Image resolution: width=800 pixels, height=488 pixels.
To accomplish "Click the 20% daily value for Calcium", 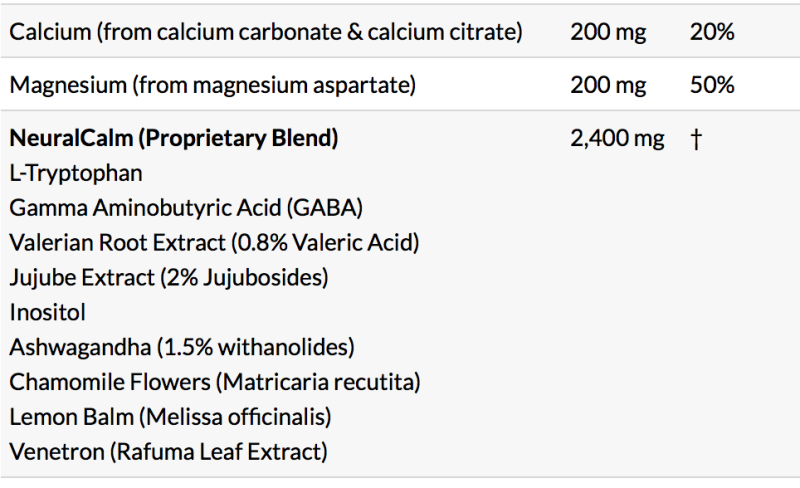I will (712, 32).
